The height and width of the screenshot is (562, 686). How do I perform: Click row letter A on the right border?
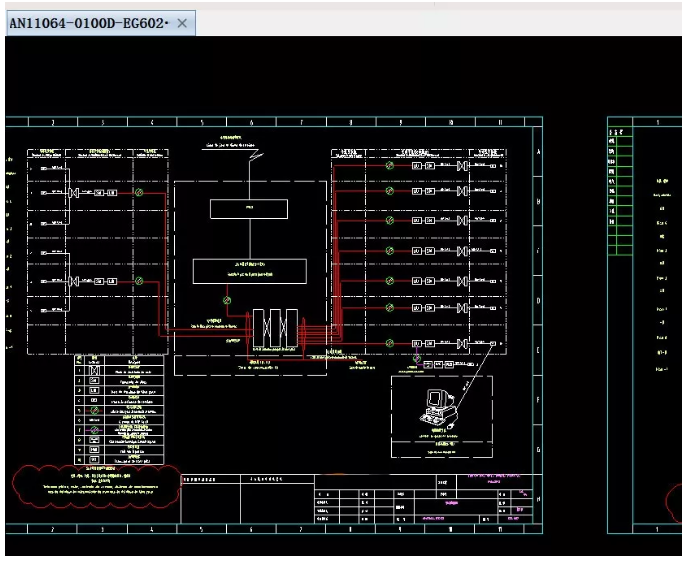[538, 152]
